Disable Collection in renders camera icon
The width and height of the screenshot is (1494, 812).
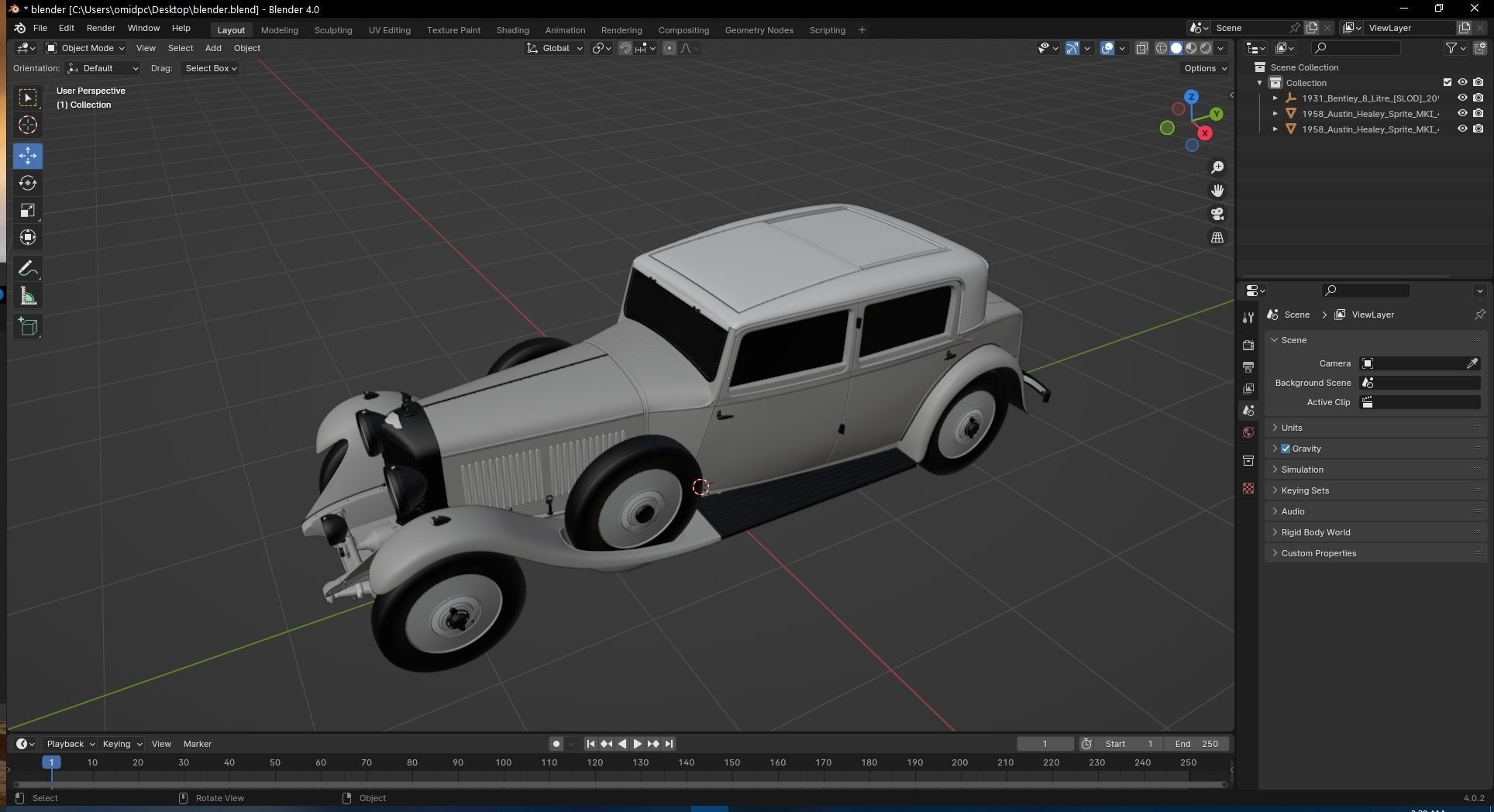pos(1479,83)
